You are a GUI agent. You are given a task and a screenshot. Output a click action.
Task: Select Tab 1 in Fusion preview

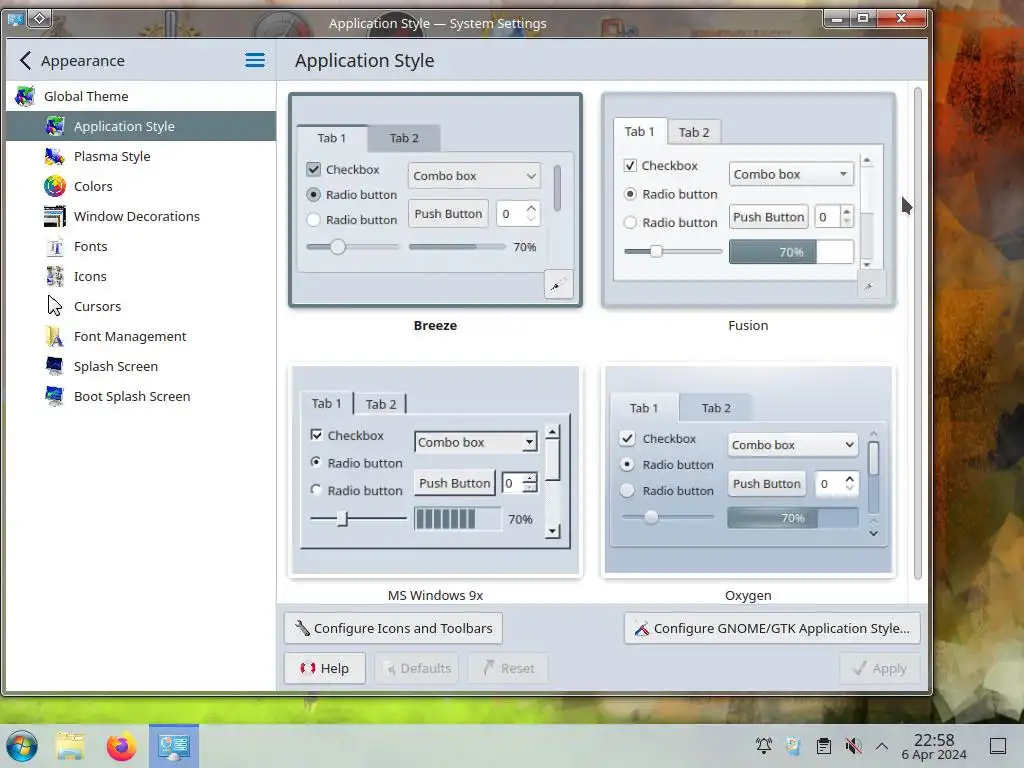(x=639, y=131)
